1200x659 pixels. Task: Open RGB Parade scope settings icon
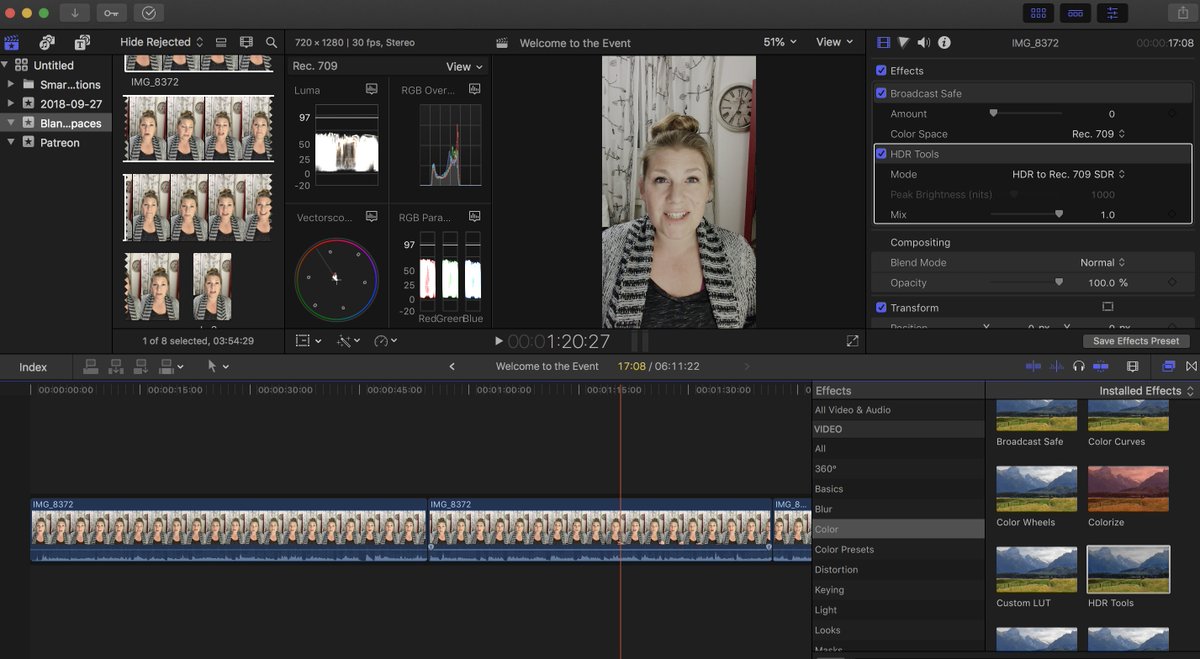click(474, 216)
